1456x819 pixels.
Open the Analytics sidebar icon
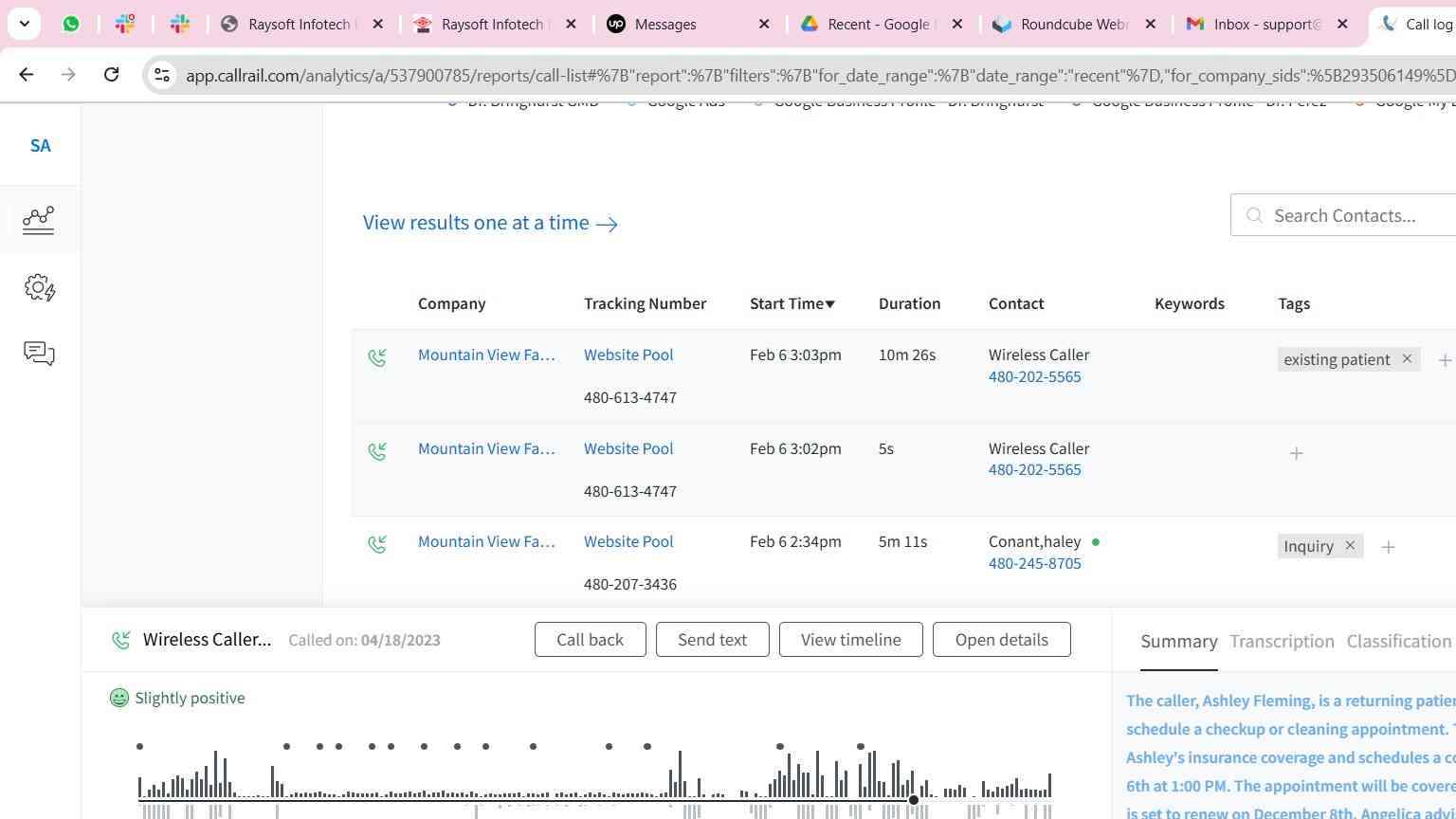pos(39,220)
